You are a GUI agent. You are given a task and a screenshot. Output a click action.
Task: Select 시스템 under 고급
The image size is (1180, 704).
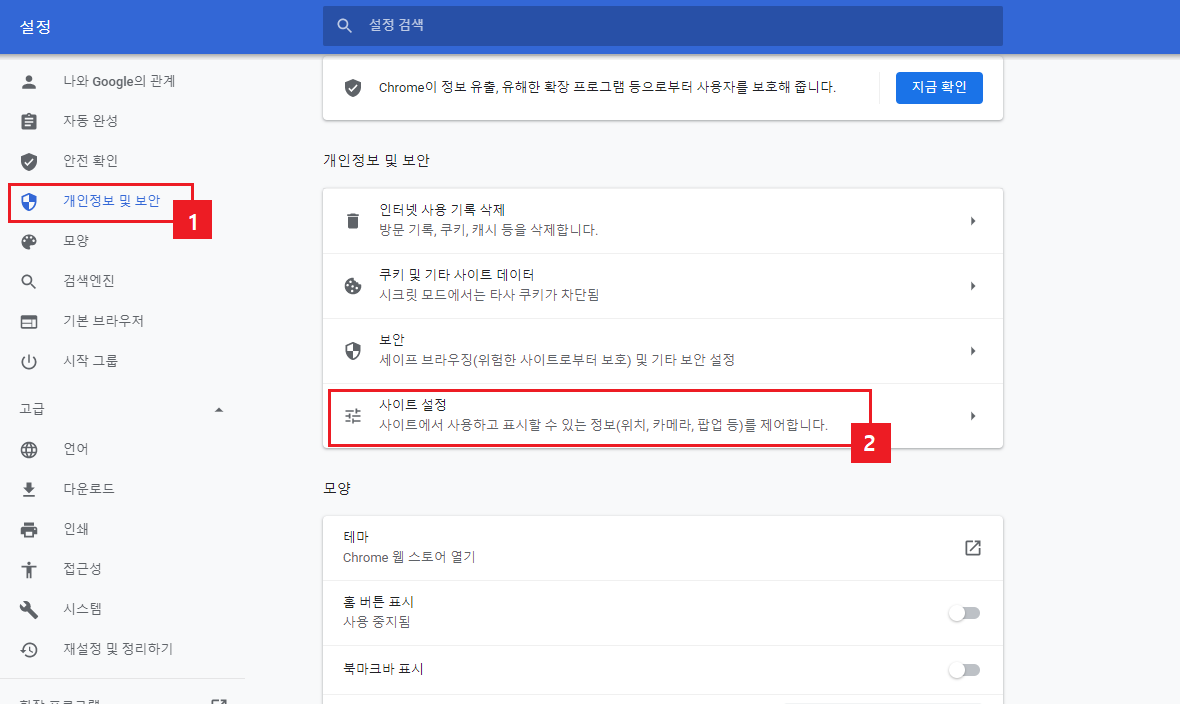pos(83,609)
